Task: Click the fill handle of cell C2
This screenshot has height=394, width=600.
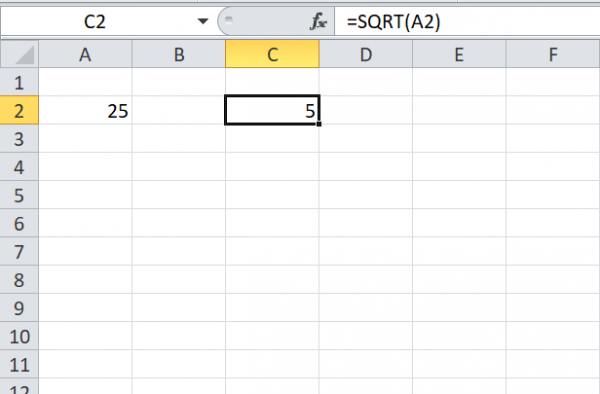Action: (x=319, y=124)
